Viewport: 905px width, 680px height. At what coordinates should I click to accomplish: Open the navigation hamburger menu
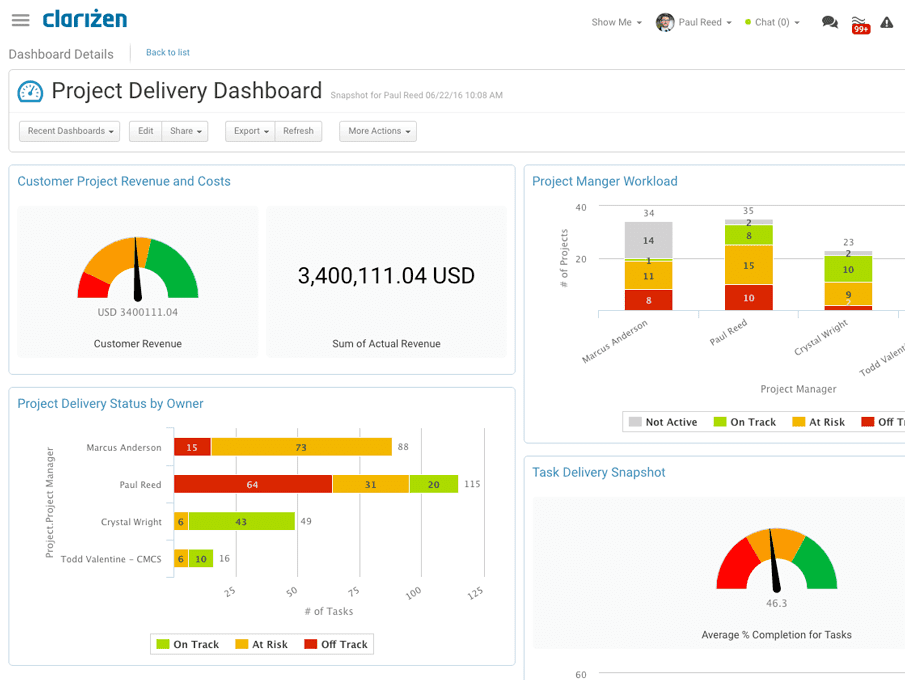coord(20,20)
